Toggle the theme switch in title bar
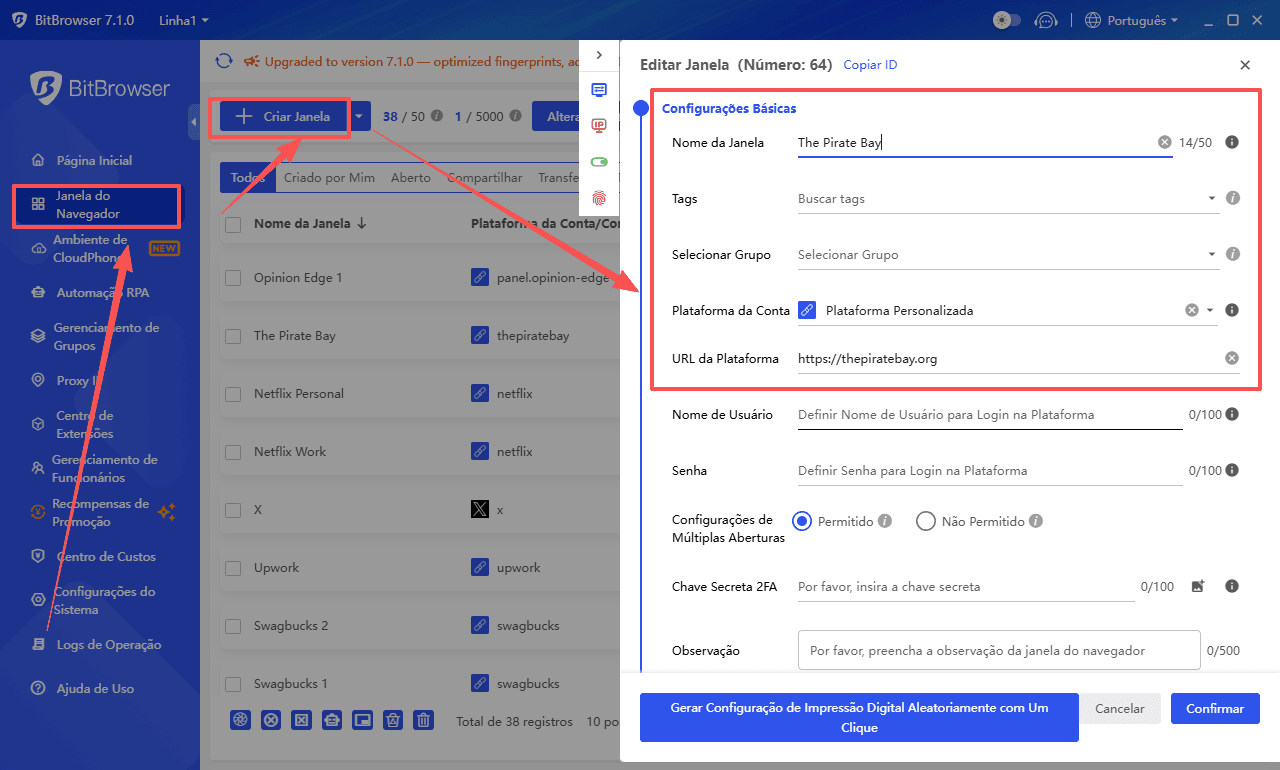The width and height of the screenshot is (1280, 770). (1006, 20)
